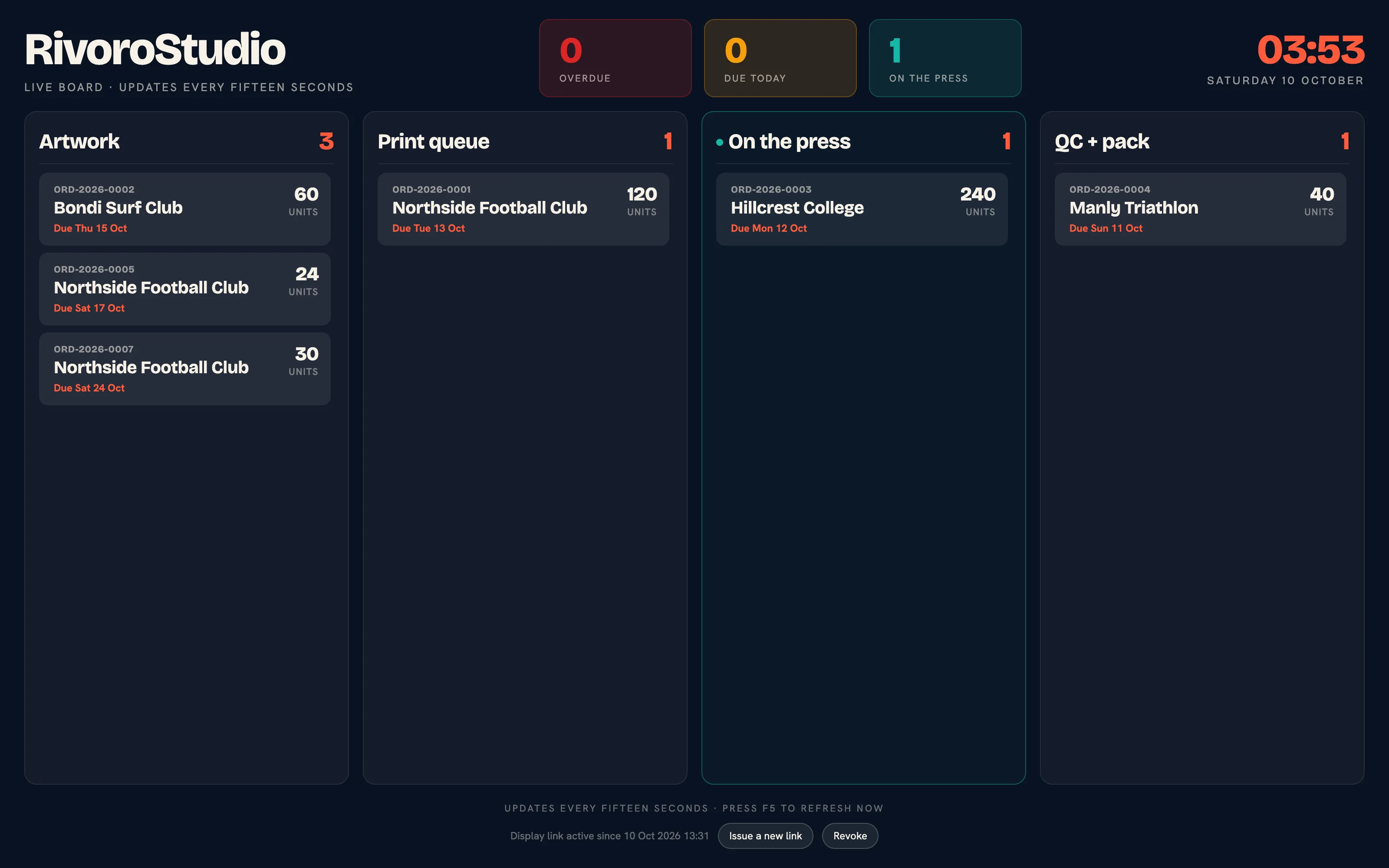The image size is (1389, 868).
Task: Click the 240 units value
Action: [978, 194]
